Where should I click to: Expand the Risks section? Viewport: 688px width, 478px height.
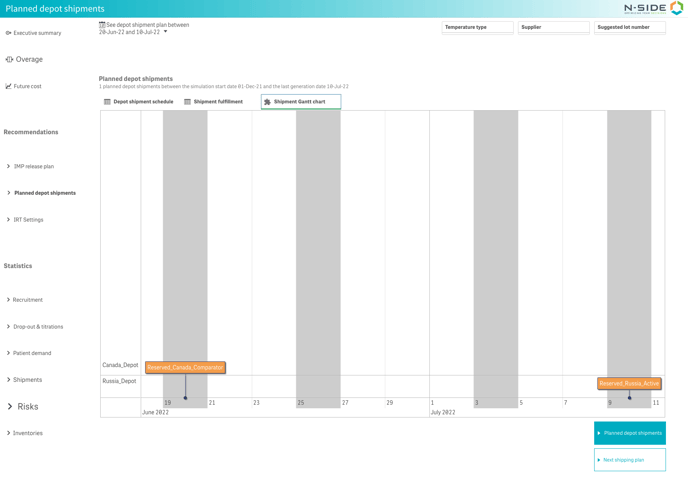click(27, 407)
